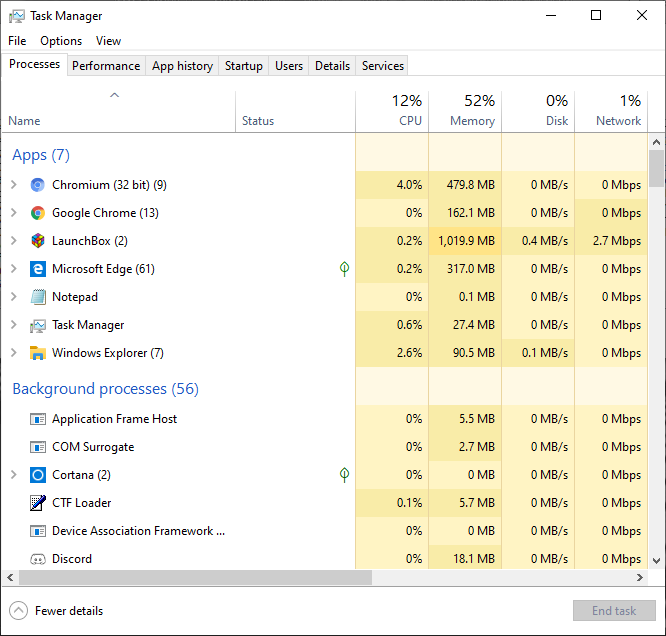
Task: Click the LaunchBox 2.7 Mbps network value
Action: 617,241
